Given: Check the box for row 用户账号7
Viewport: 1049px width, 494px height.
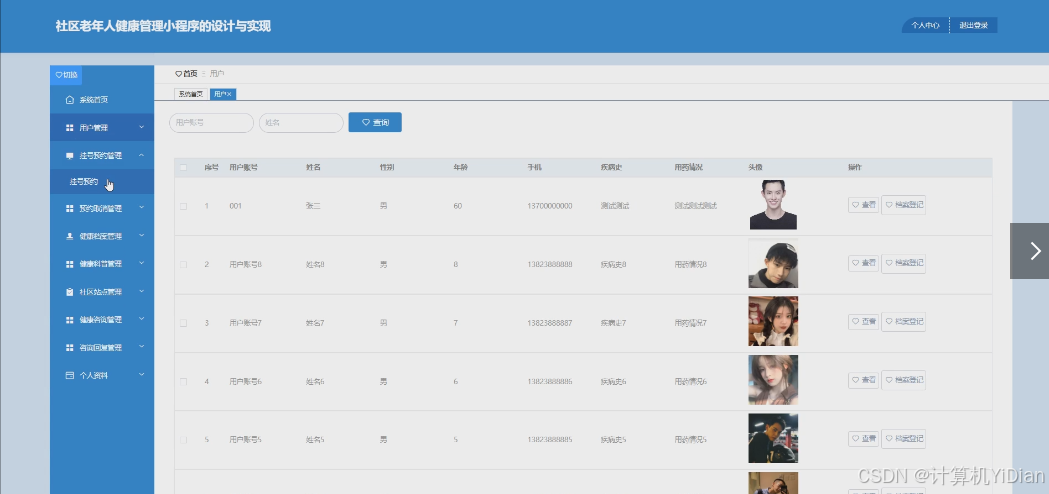Looking at the screenshot, I should (x=183, y=323).
